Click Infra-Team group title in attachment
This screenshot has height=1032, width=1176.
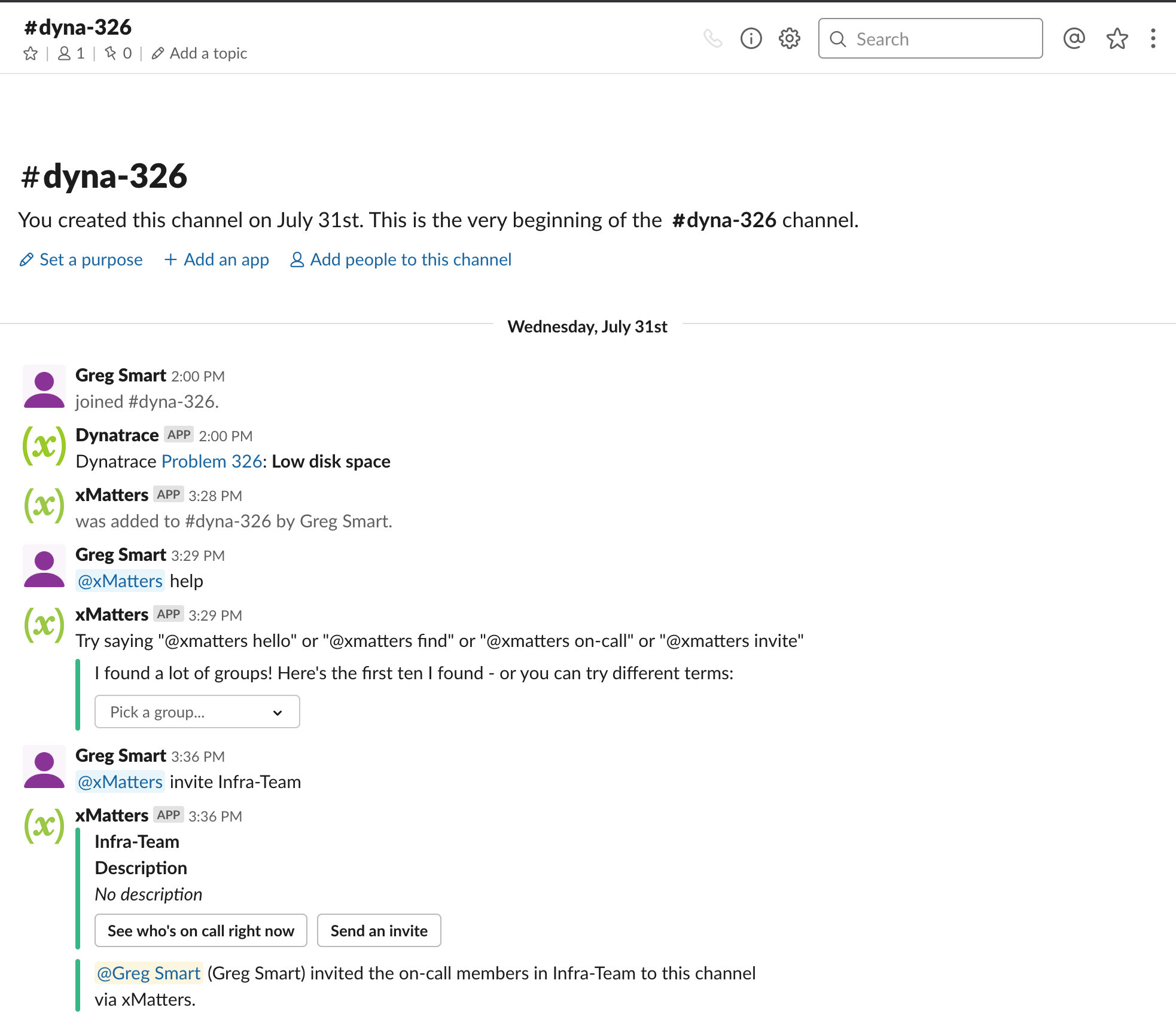137,842
